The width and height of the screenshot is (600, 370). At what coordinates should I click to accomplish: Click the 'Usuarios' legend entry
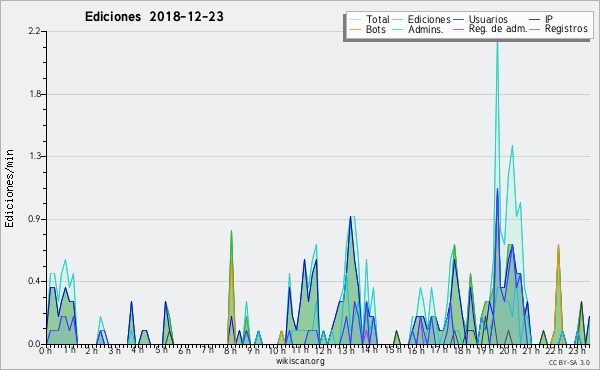click(x=488, y=19)
